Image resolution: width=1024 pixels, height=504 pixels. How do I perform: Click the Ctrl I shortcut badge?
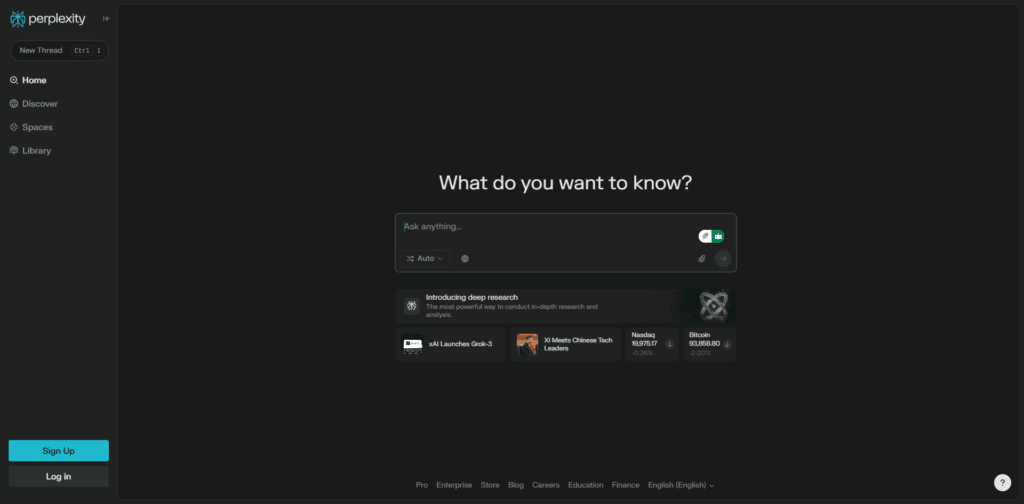88,50
